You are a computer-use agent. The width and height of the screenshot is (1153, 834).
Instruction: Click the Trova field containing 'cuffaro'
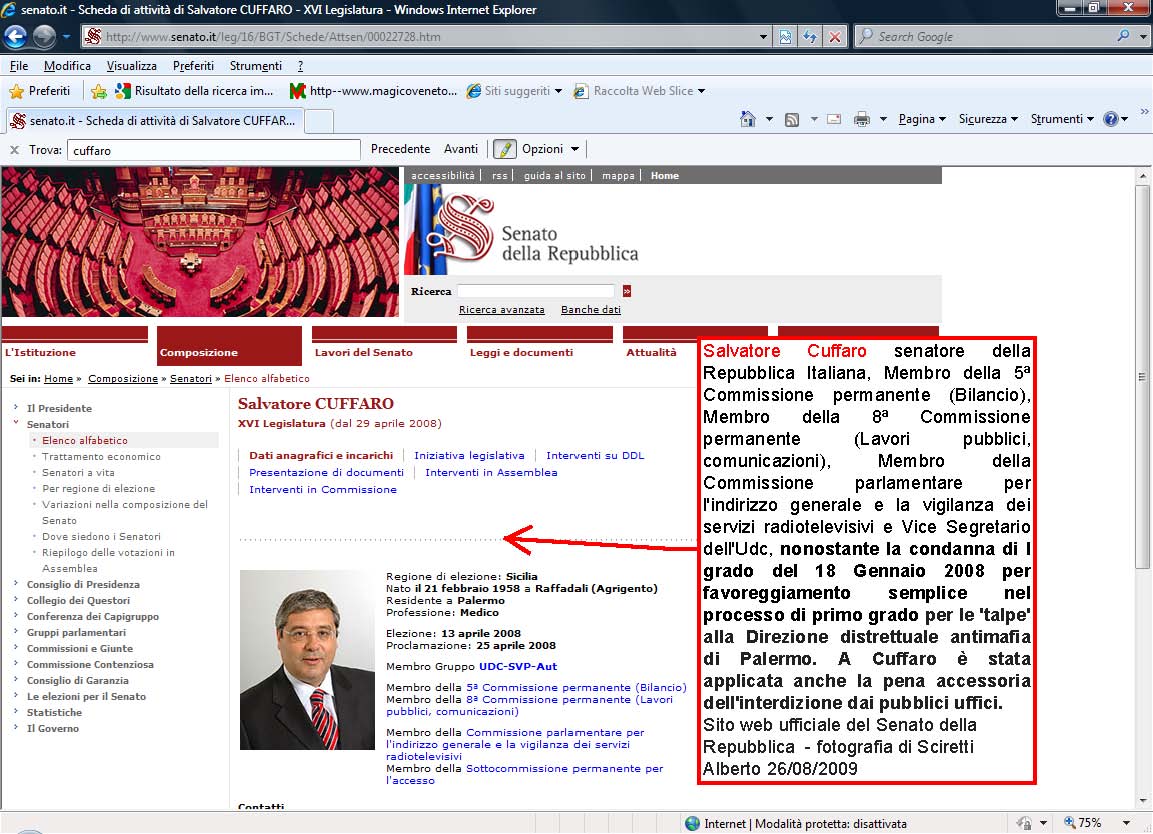pos(213,150)
